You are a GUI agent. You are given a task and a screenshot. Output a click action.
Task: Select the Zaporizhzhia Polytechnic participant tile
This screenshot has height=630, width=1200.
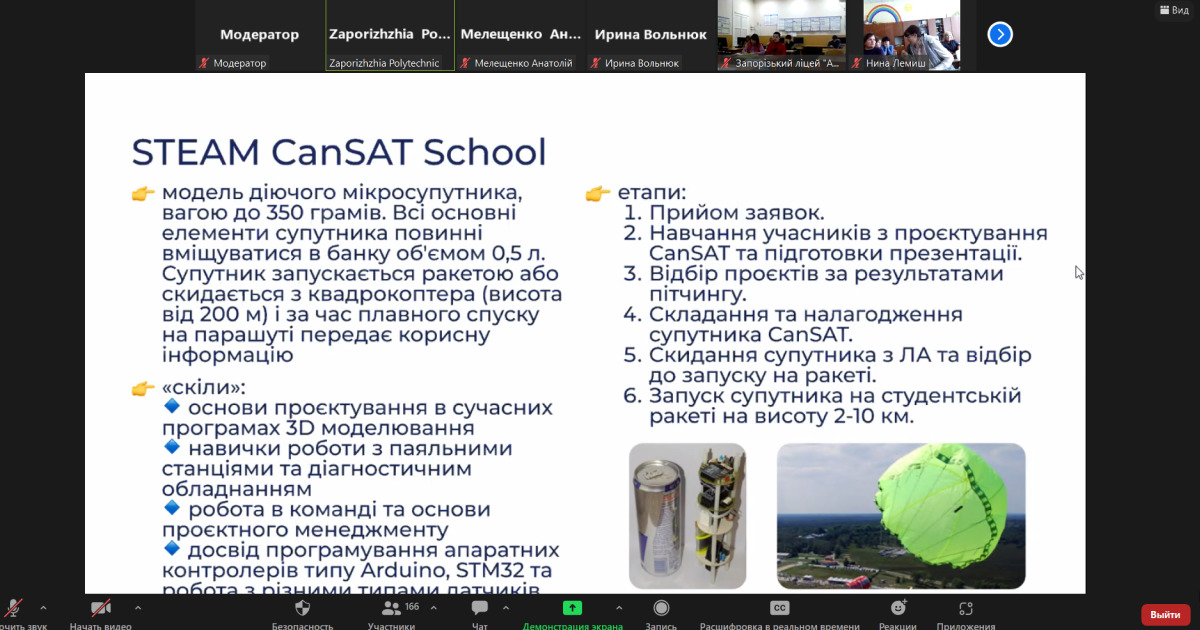[390, 35]
